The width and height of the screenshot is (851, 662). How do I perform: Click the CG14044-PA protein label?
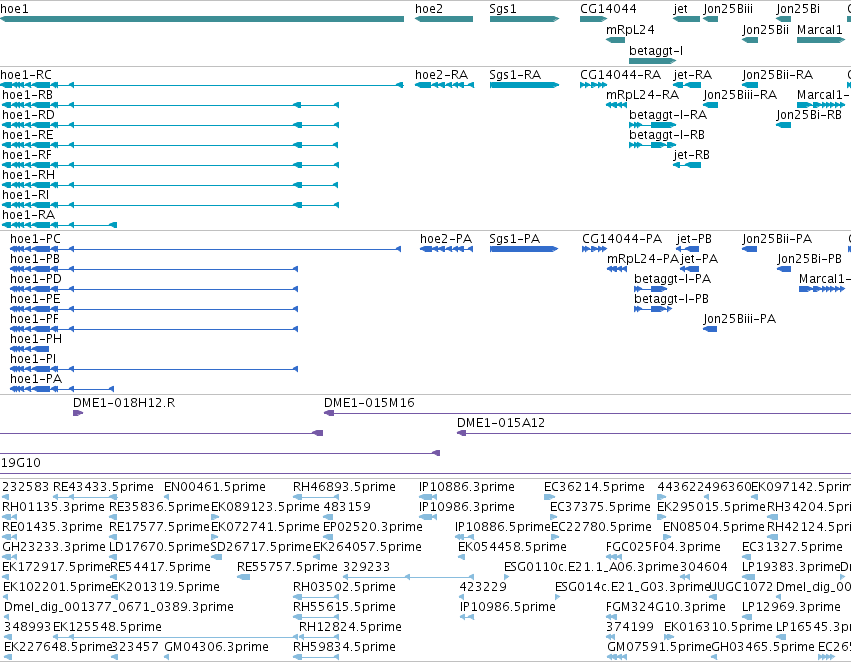tap(622, 239)
